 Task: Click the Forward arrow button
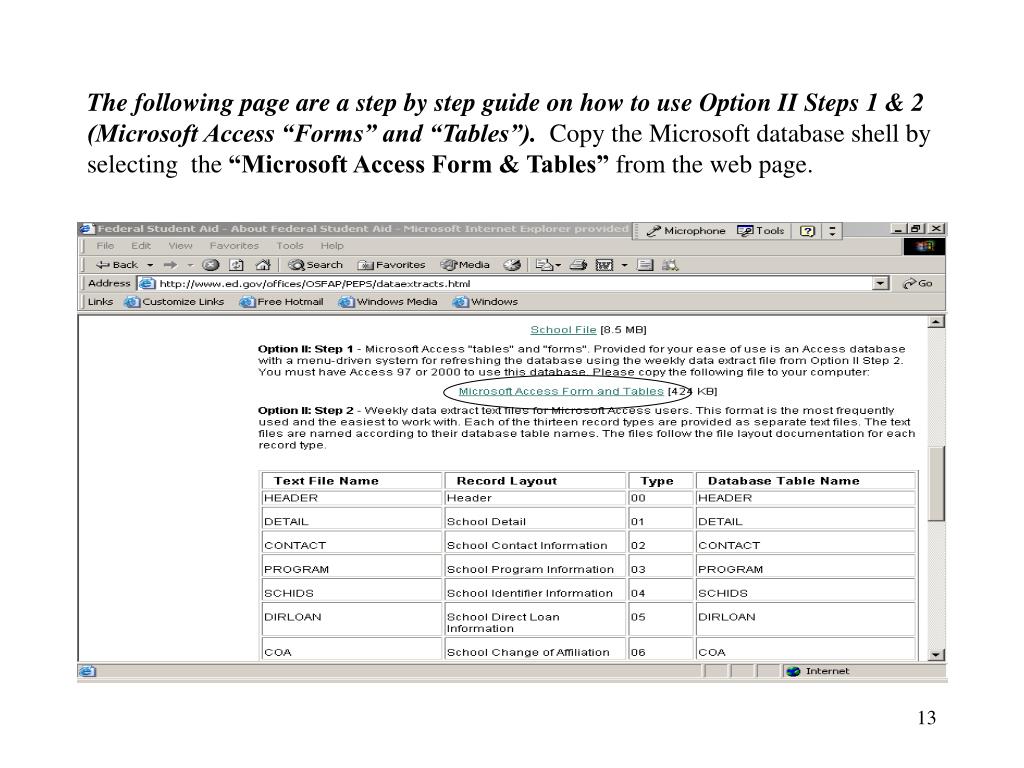pyautogui.click(x=170, y=265)
